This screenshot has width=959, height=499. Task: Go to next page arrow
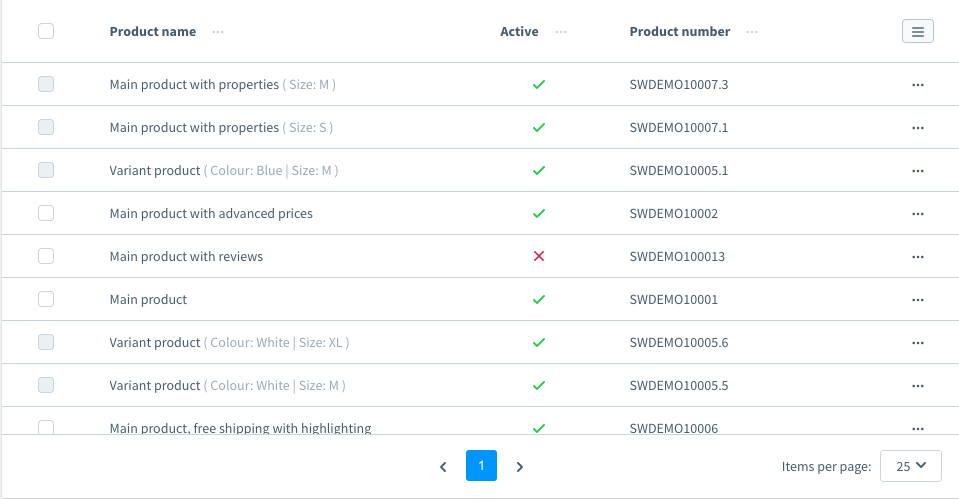[519, 467]
